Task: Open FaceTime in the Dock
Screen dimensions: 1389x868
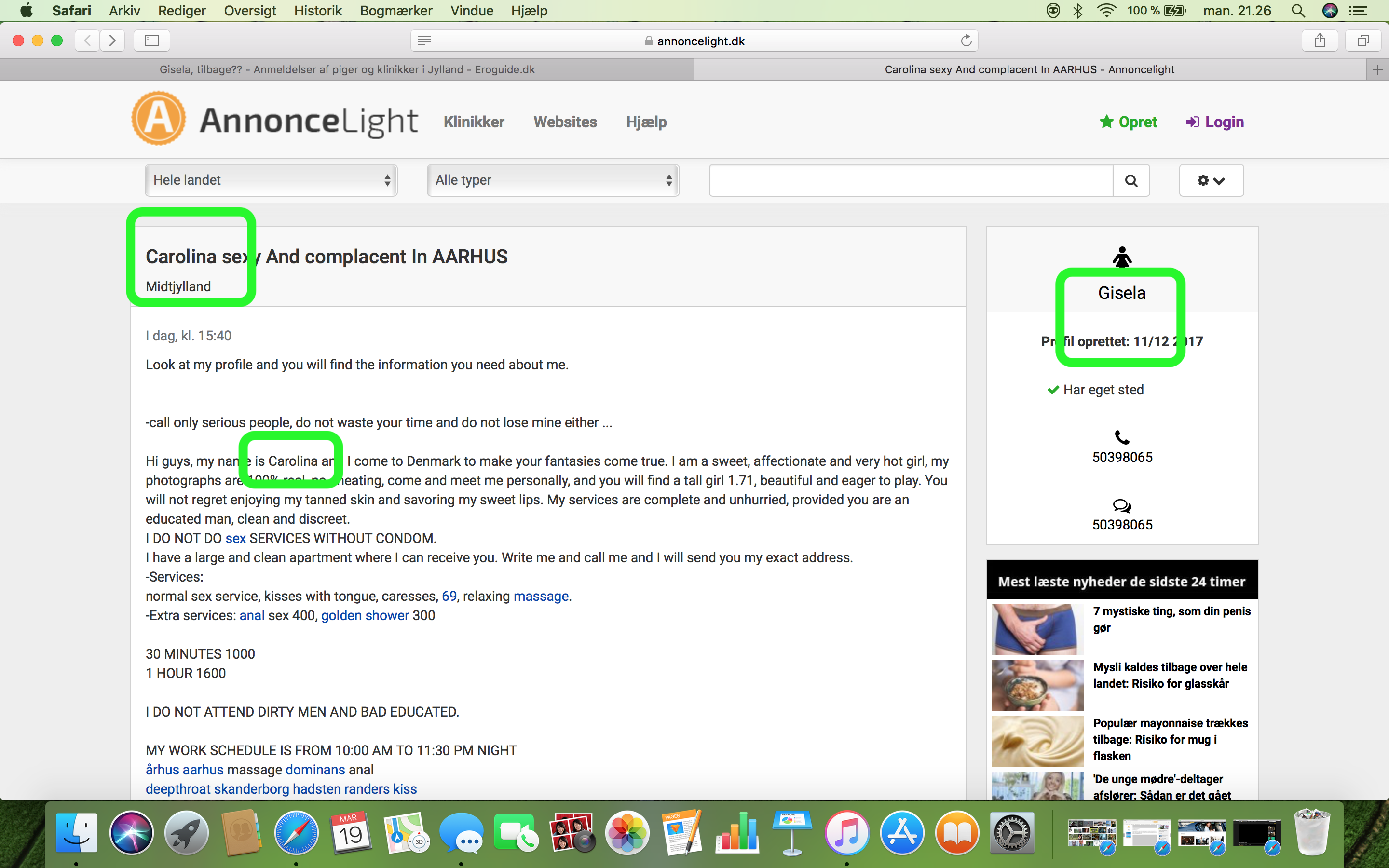Action: click(x=517, y=832)
